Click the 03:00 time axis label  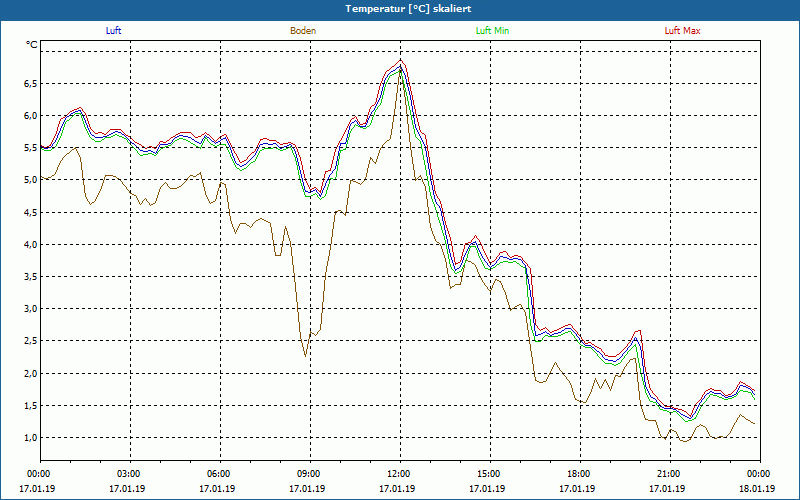131,474
